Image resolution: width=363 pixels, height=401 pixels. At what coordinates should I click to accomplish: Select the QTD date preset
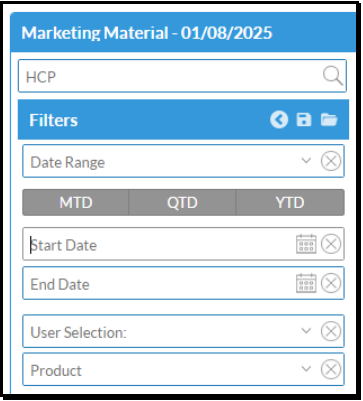[182, 202]
